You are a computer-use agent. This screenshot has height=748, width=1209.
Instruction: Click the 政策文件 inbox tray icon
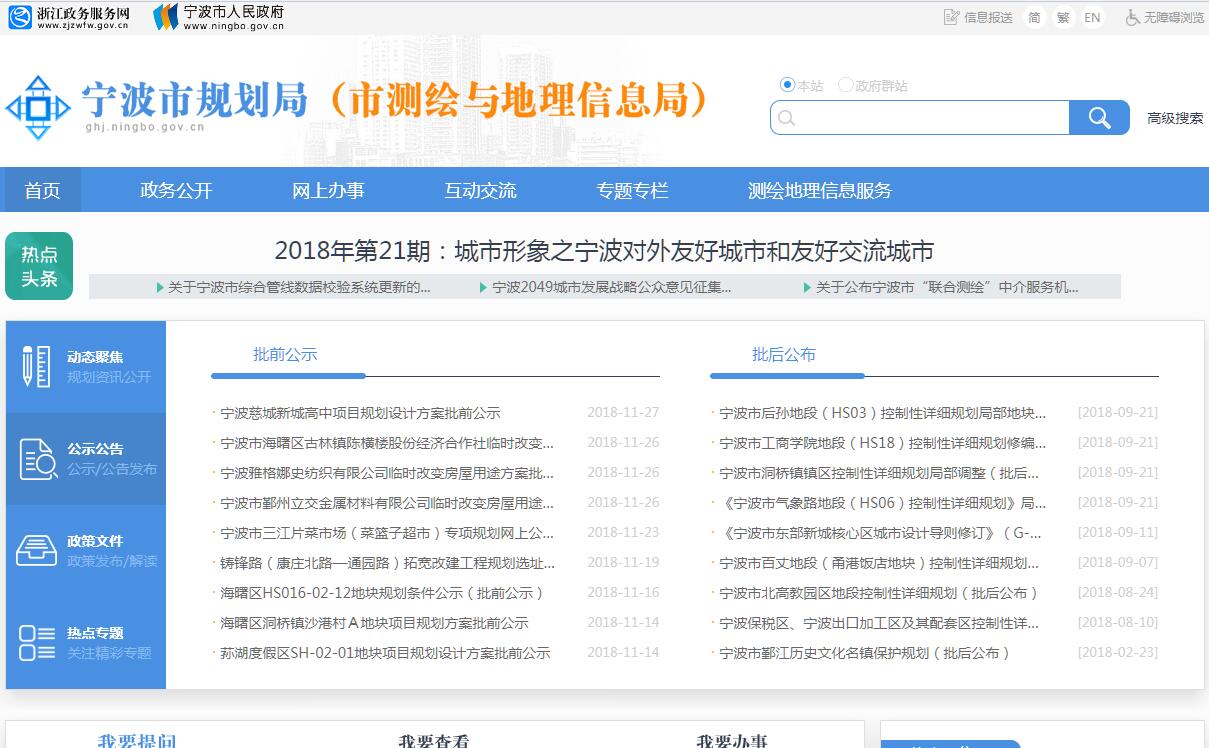click(x=36, y=550)
